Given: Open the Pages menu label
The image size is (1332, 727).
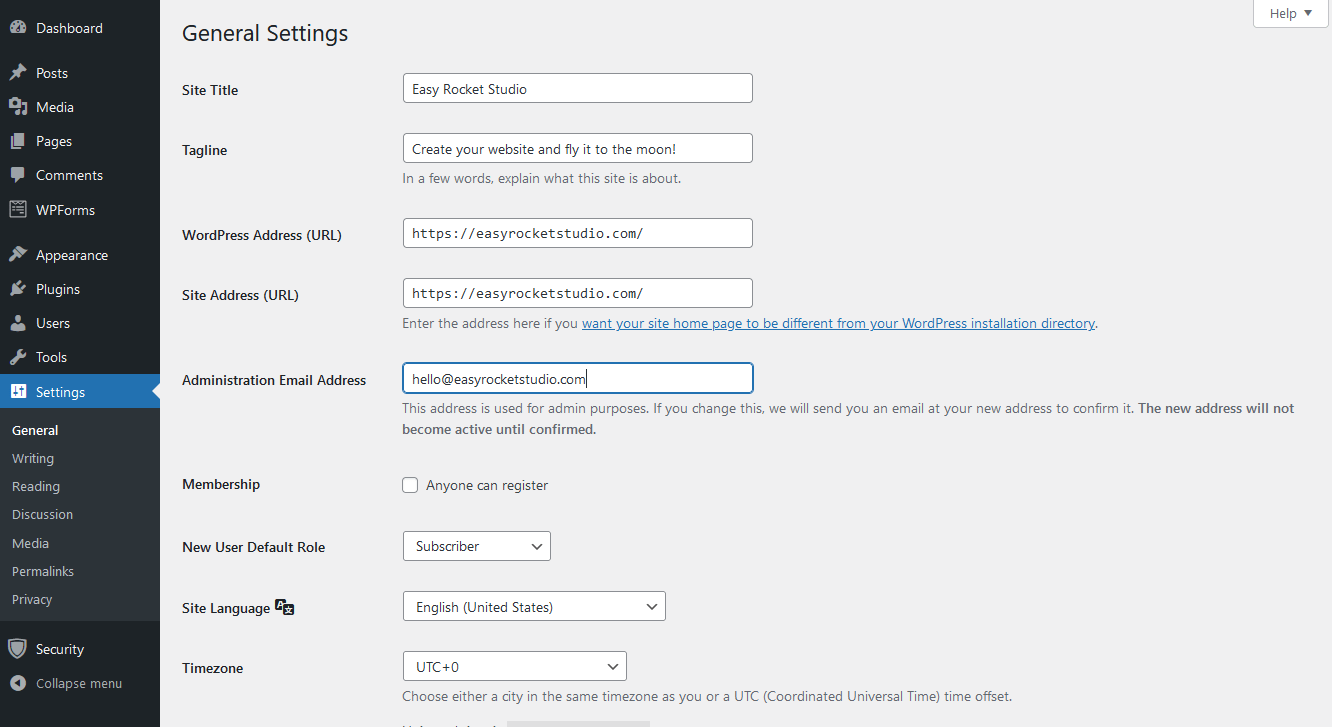Looking at the screenshot, I should click(x=54, y=141).
